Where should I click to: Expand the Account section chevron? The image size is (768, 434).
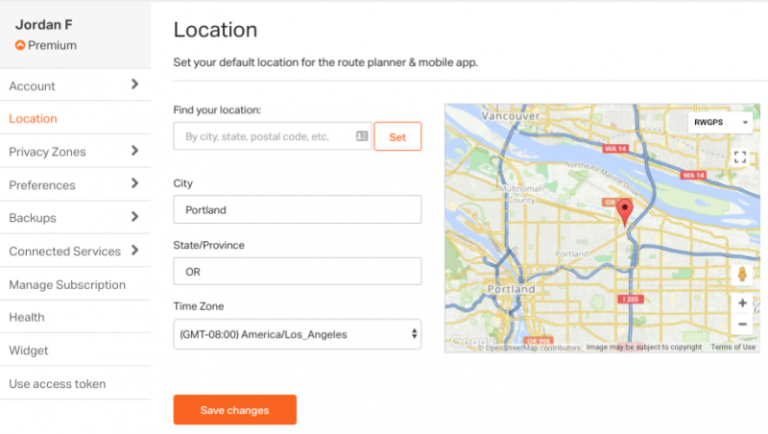click(135, 84)
